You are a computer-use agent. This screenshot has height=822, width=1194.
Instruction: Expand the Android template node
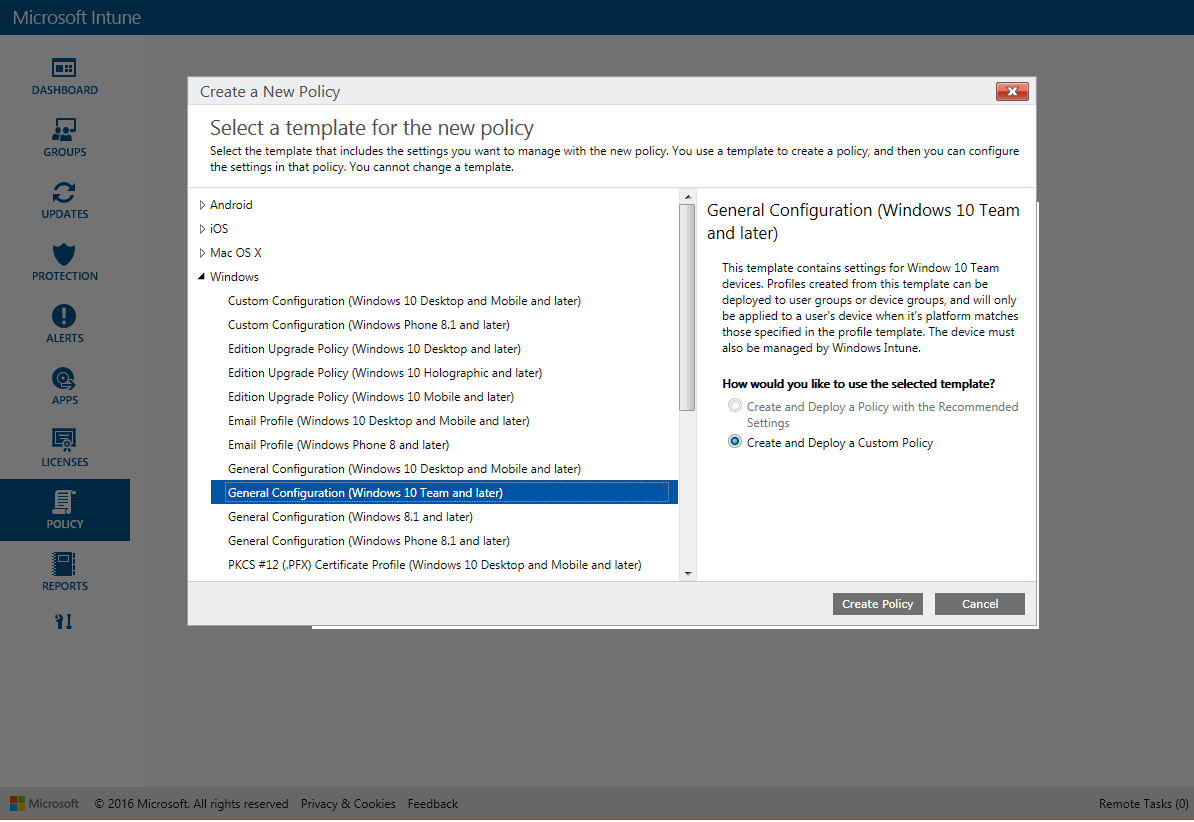point(203,205)
